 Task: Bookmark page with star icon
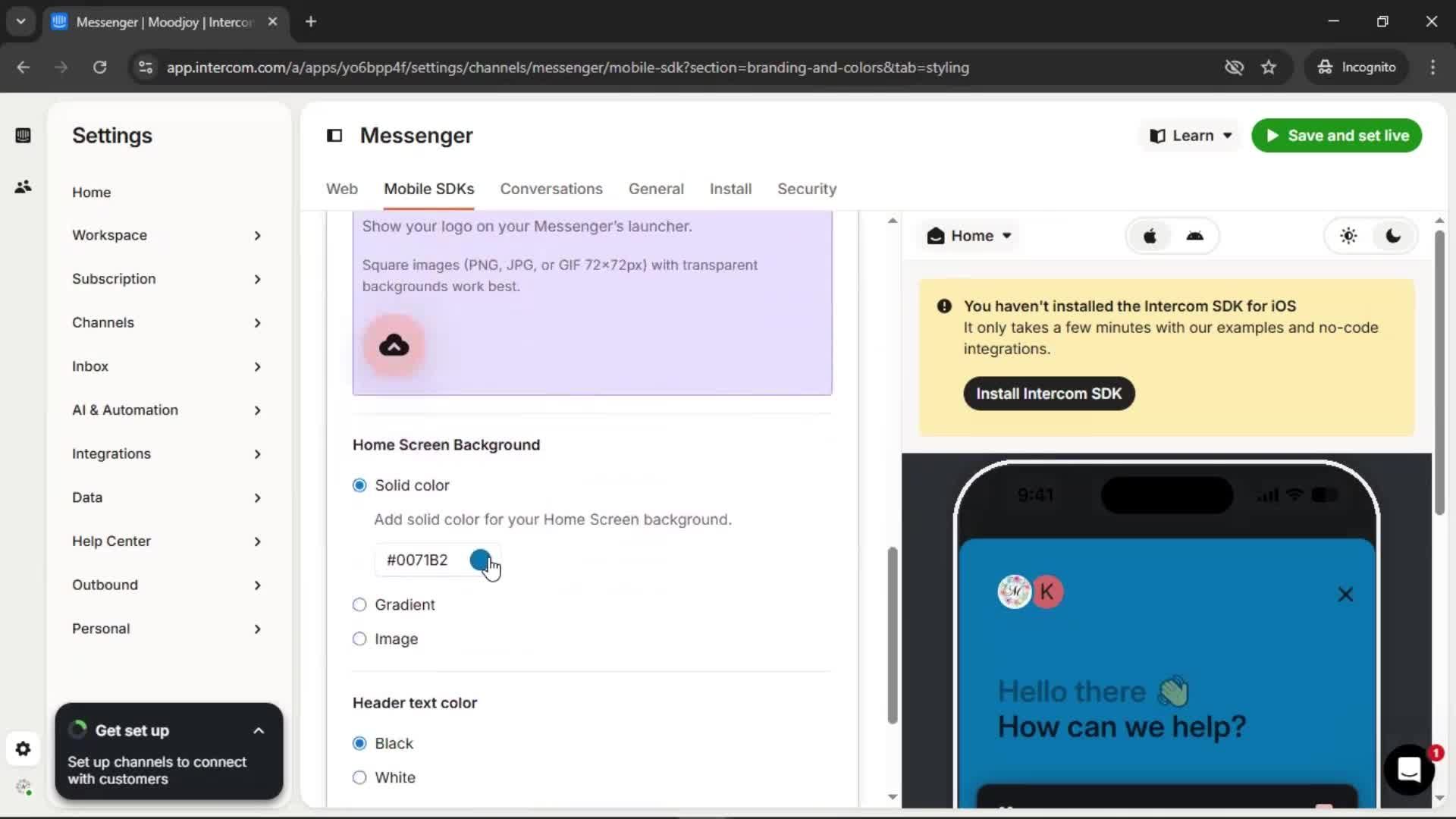[x=1269, y=67]
